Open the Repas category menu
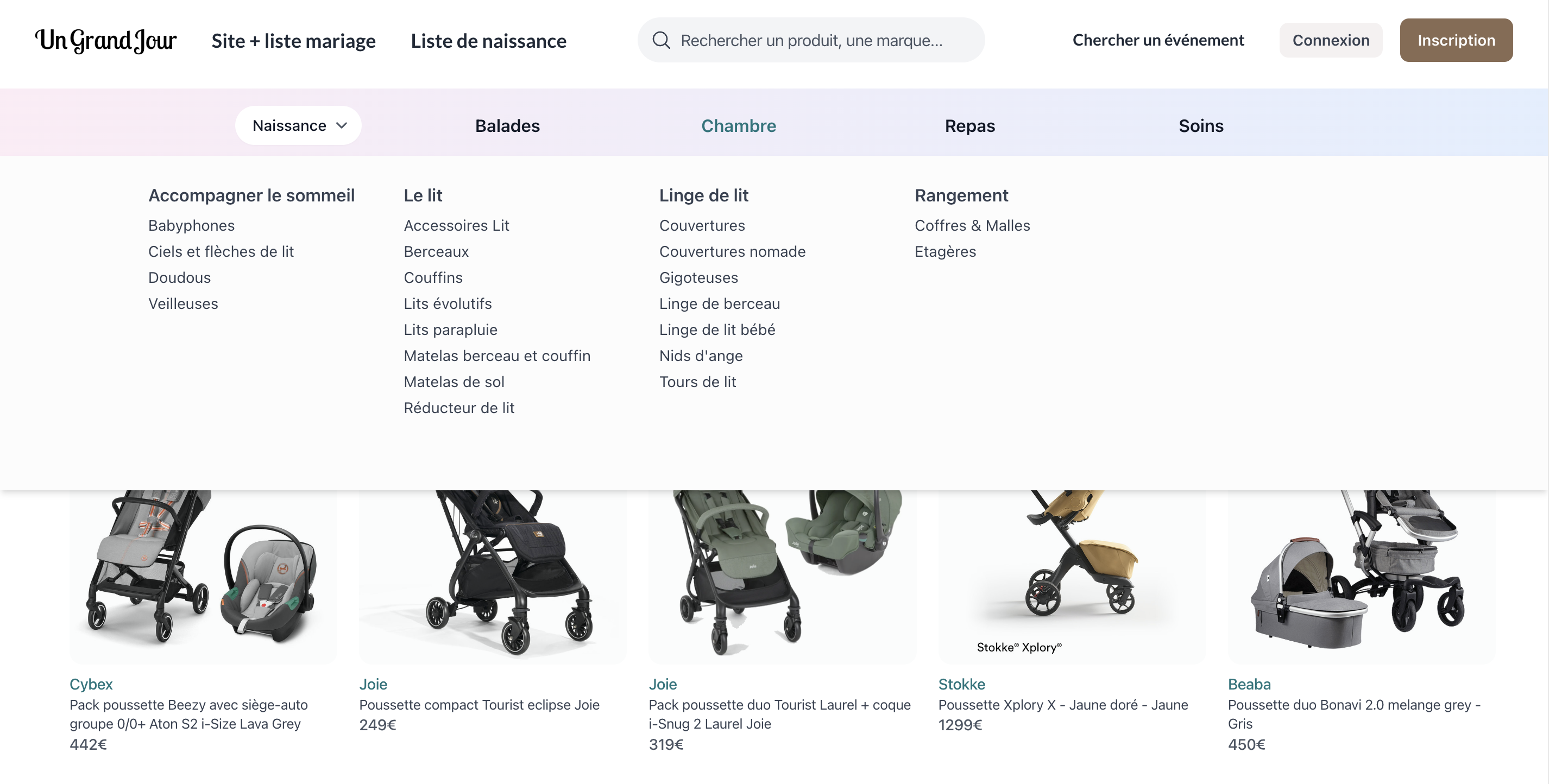 point(969,125)
